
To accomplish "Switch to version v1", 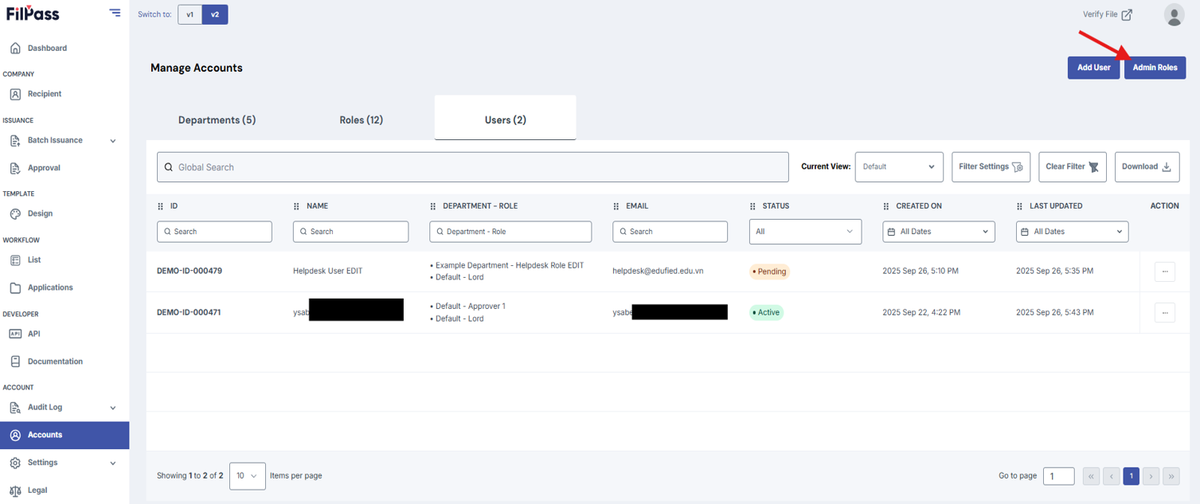I will (x=189, y=14).
